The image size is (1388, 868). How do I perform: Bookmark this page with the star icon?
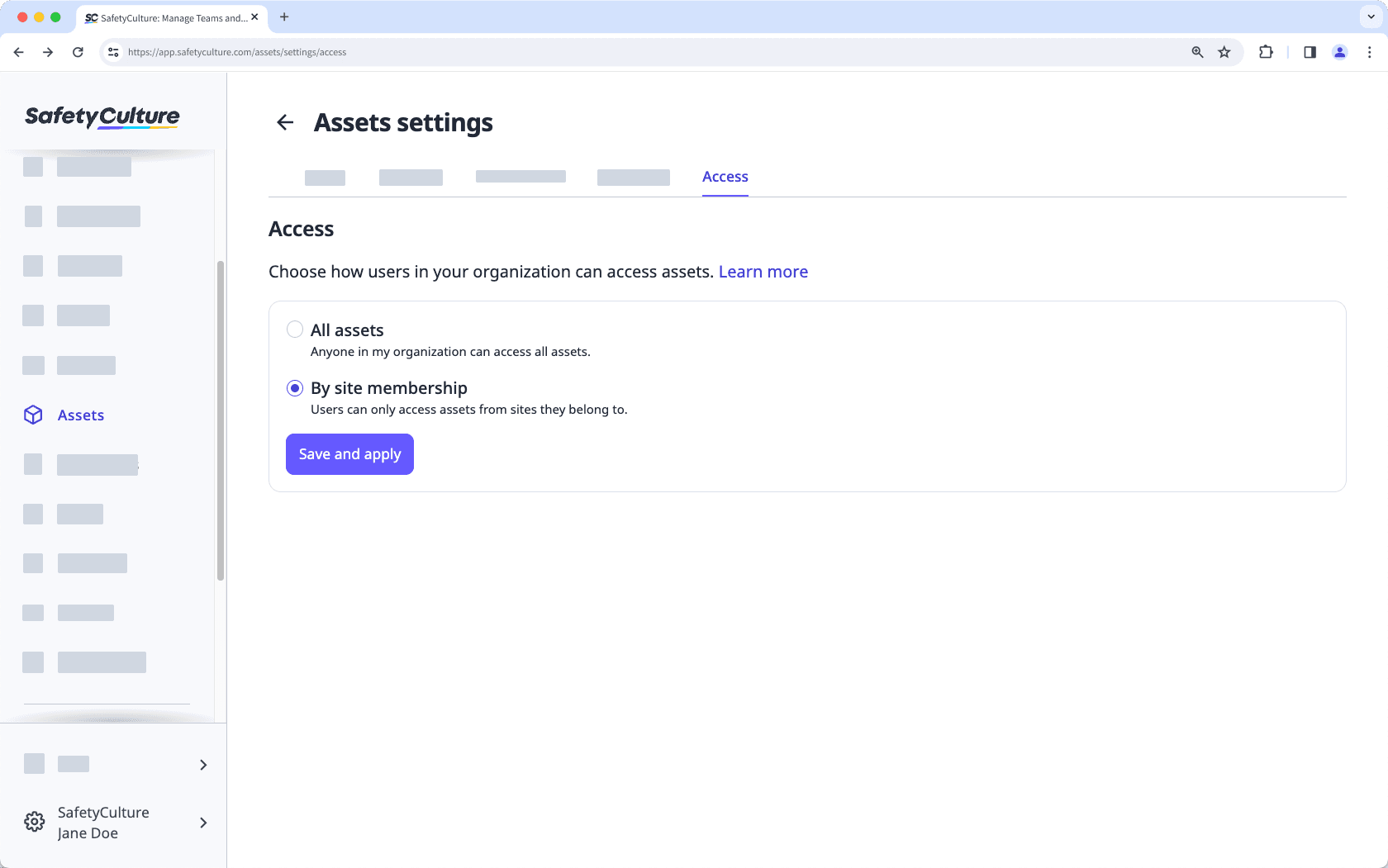pyautogui.click(x=1224, y=51)
